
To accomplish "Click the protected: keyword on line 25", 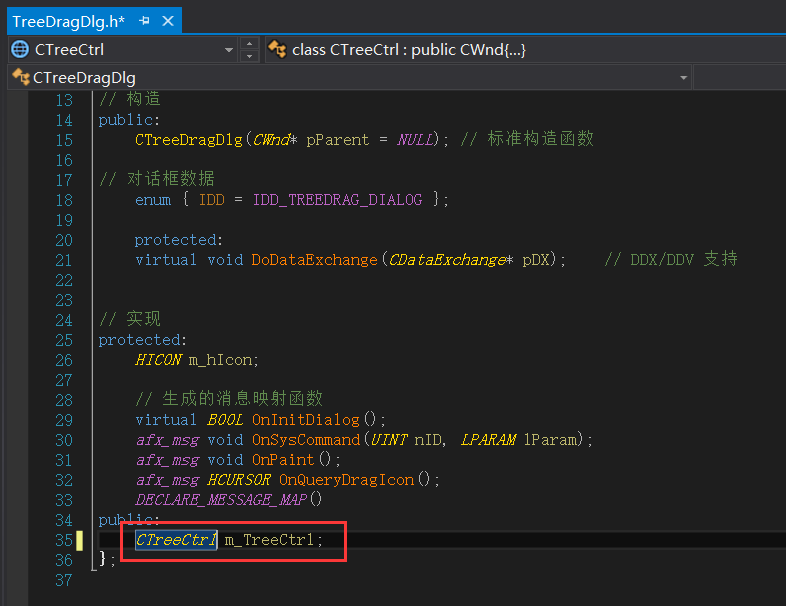I will 142,340.
